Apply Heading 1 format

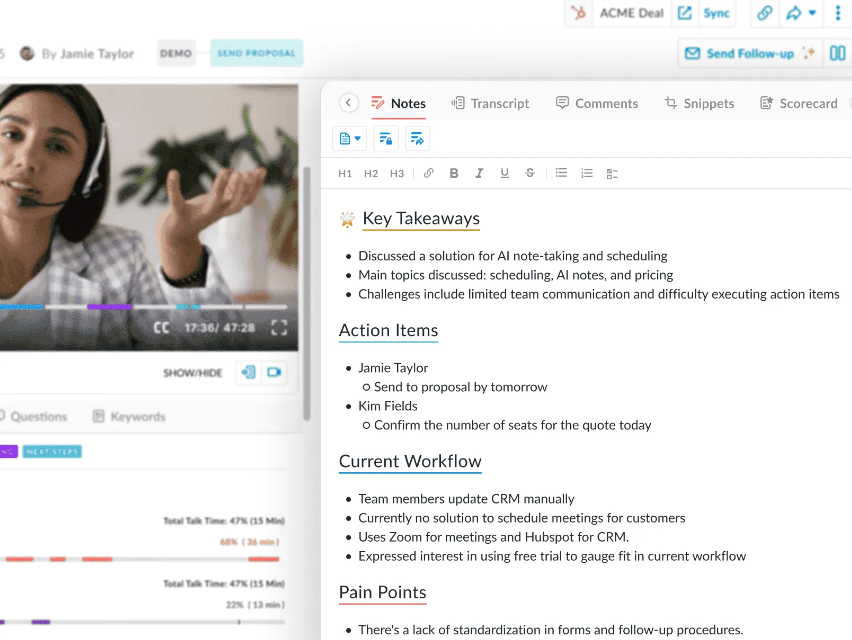point(345,173)
